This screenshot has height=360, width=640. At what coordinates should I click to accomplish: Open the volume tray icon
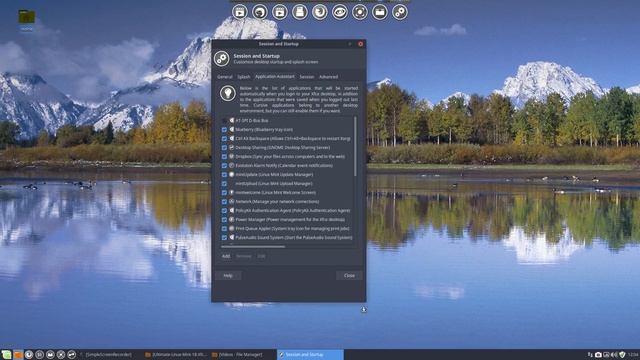(614, 355)
